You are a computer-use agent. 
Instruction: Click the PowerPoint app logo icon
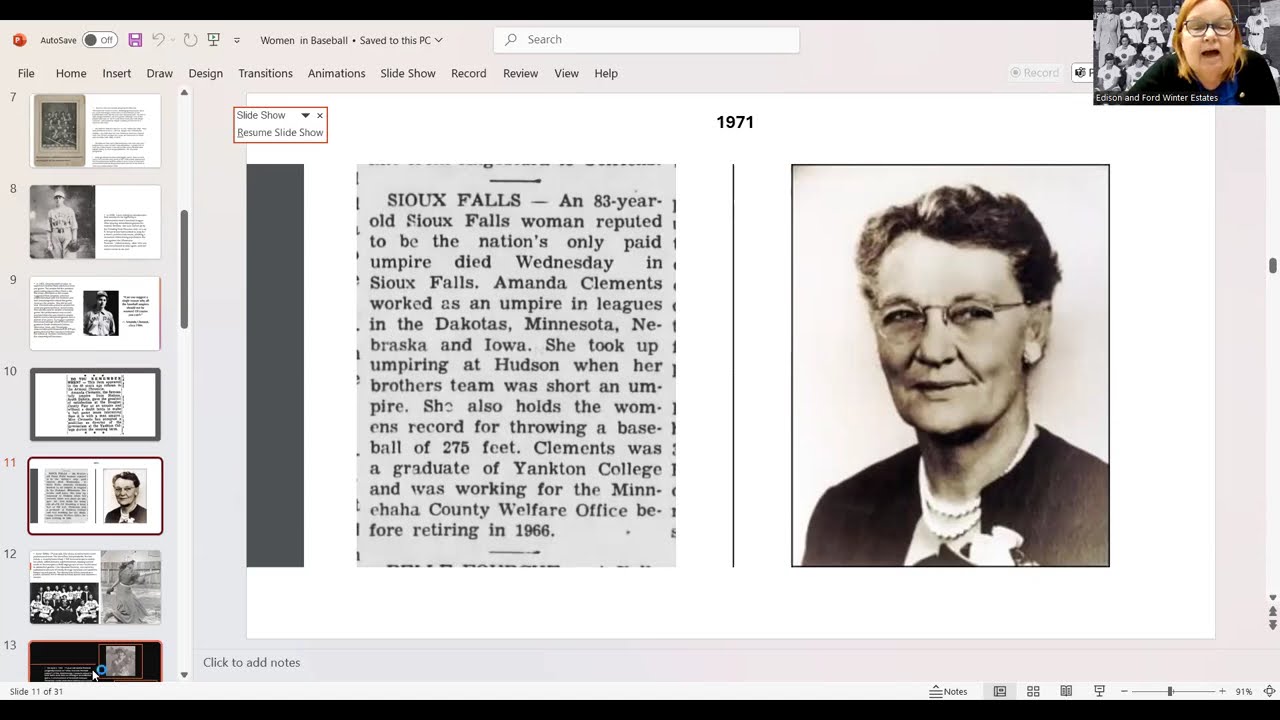[19, 40]
